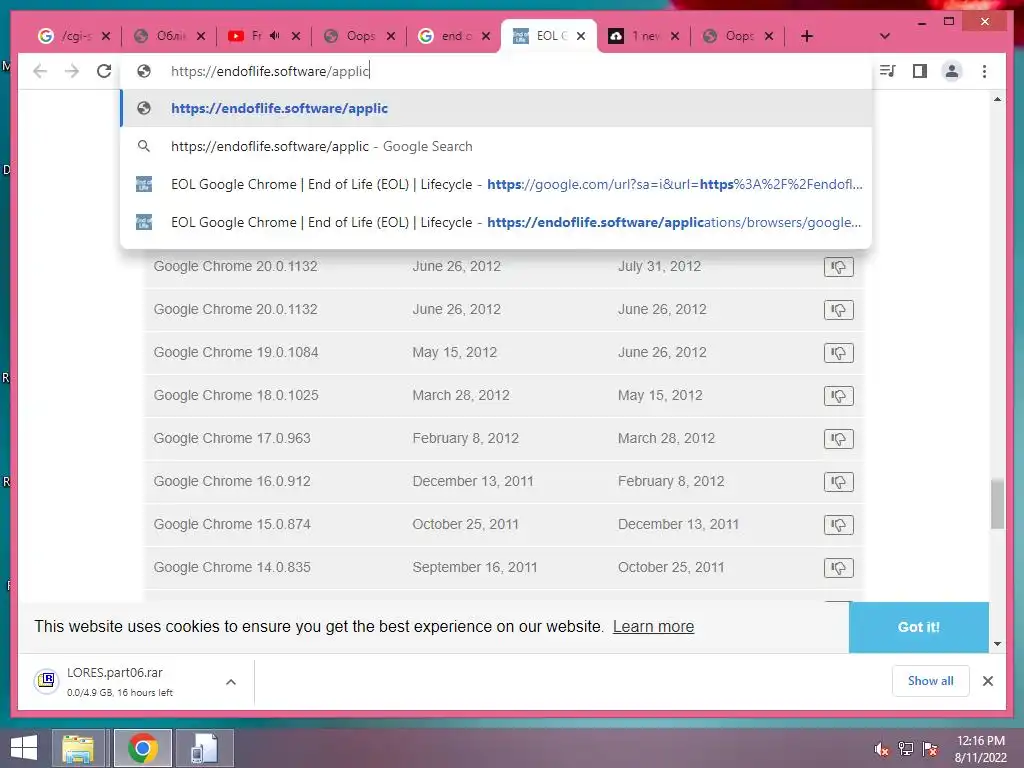Open the Learn more cookie link
This screenshot has width=1024, height=768.
[653, 626]
